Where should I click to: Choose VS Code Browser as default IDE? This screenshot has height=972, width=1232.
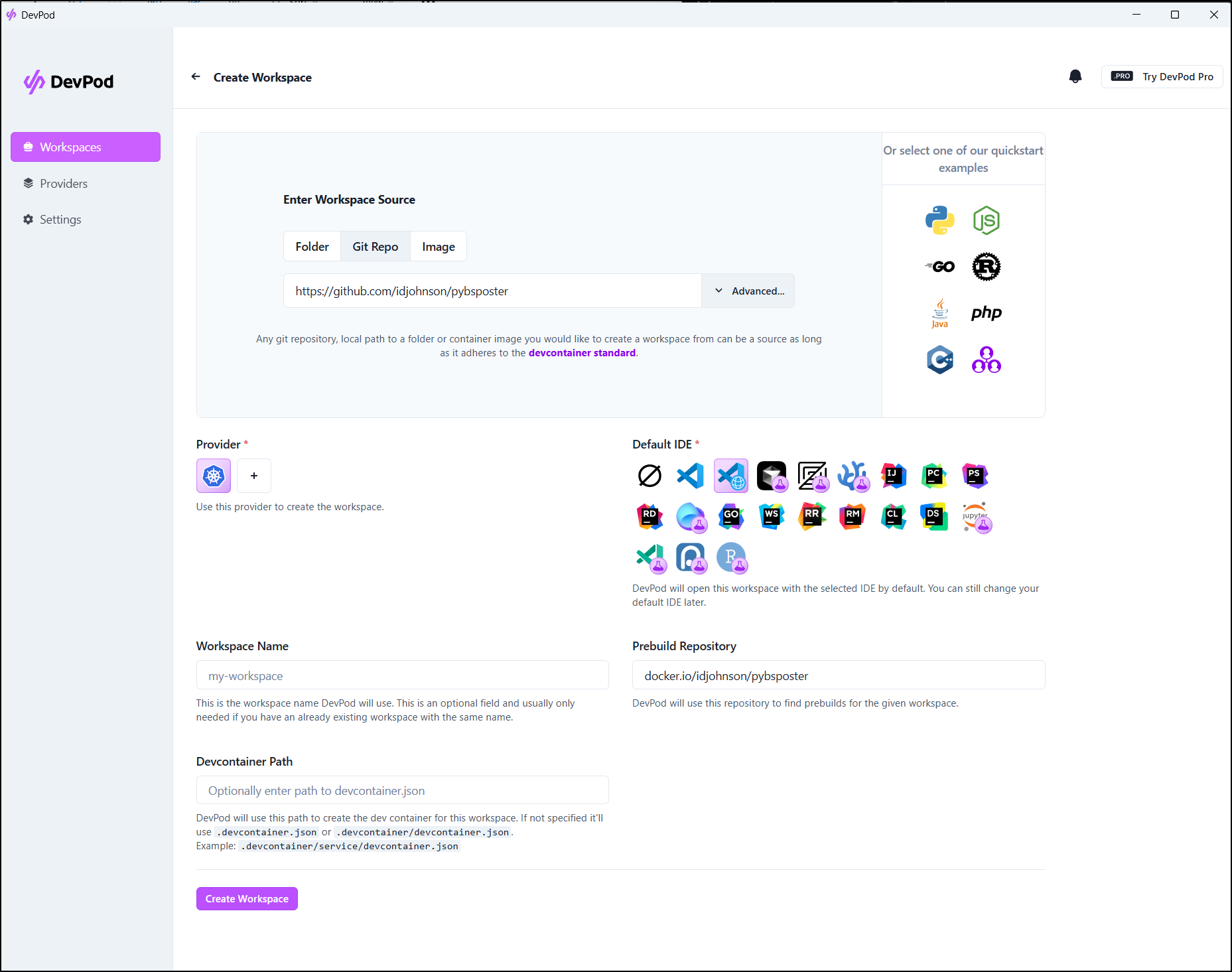731,476
